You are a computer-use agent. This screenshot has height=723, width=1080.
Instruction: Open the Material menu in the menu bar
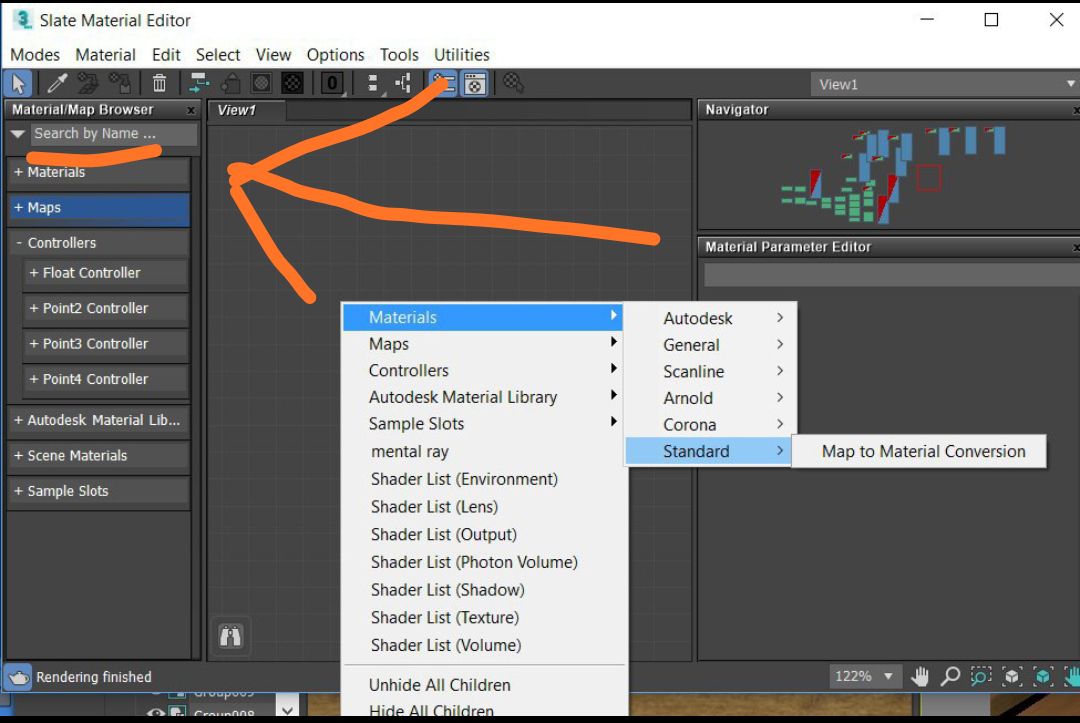pos(105,54)
